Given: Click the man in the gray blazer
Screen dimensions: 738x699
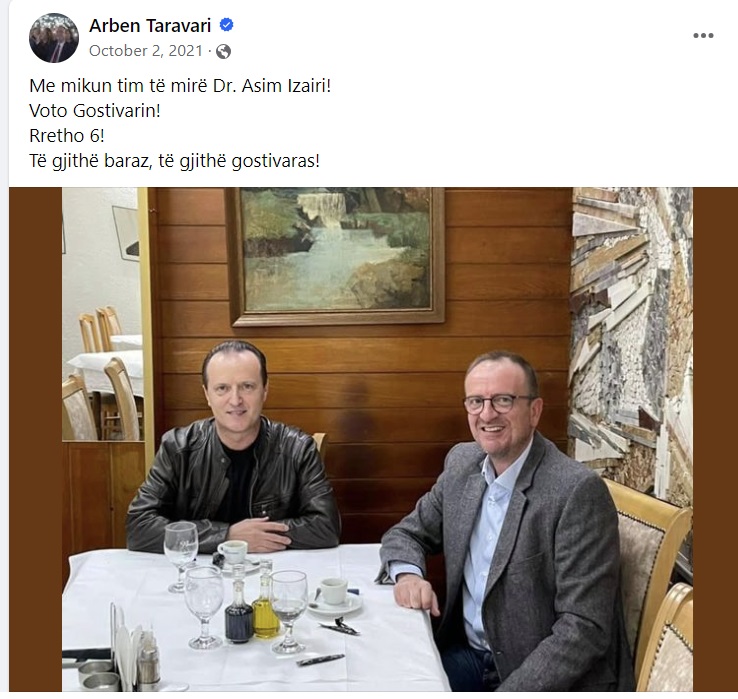Looking at the screenshot, I should pyautogui.click(x=504, y=522).
